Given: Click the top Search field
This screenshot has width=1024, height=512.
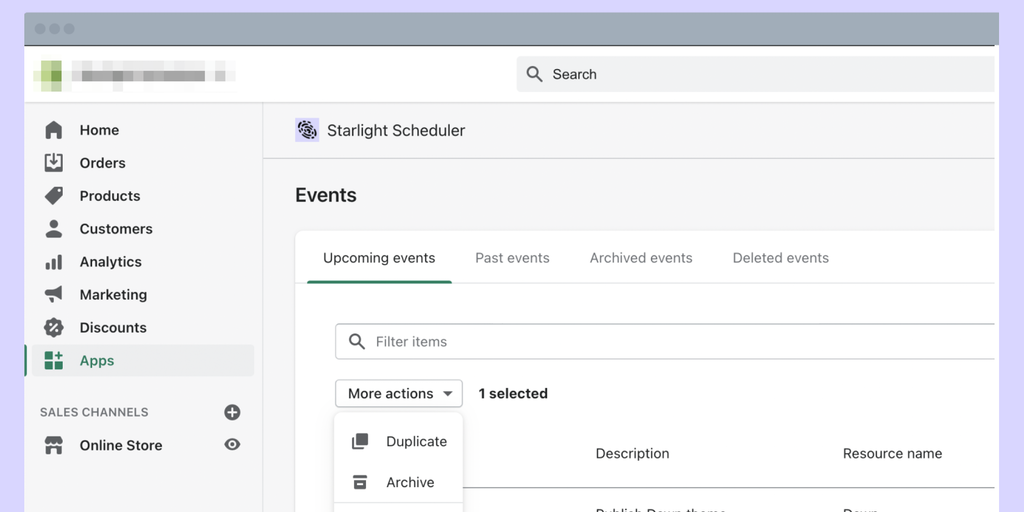Looking at the screenshot, I should [755, 74].
